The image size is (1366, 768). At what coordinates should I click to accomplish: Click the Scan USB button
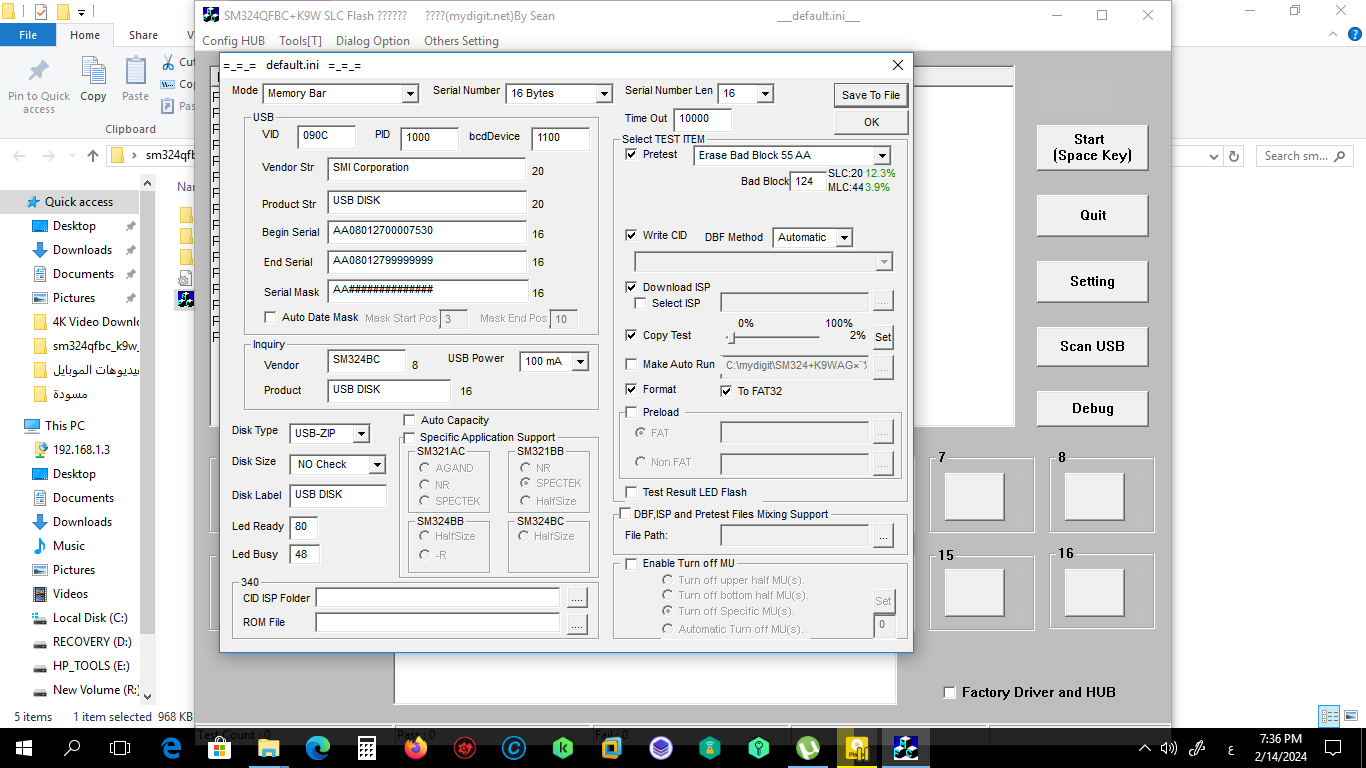coord(1092,346)
